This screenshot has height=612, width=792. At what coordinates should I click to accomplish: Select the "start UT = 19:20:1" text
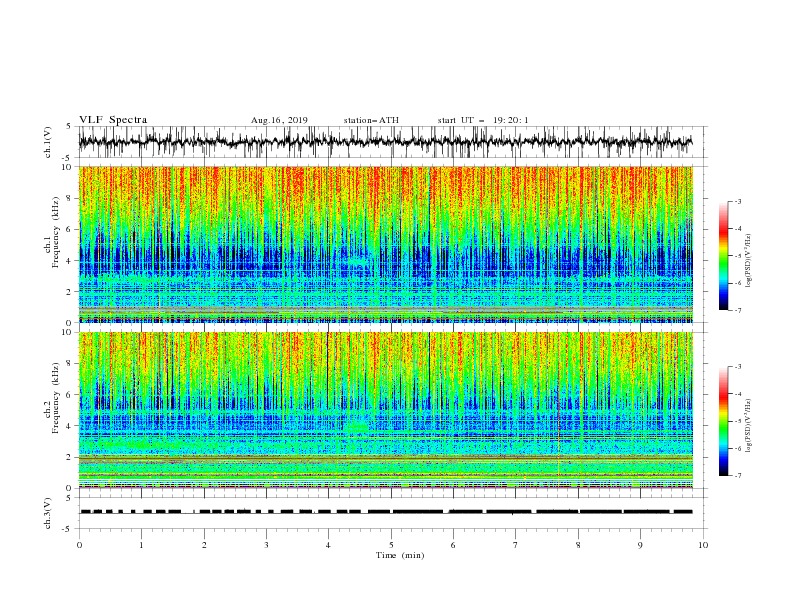click(x=483, y=120)
